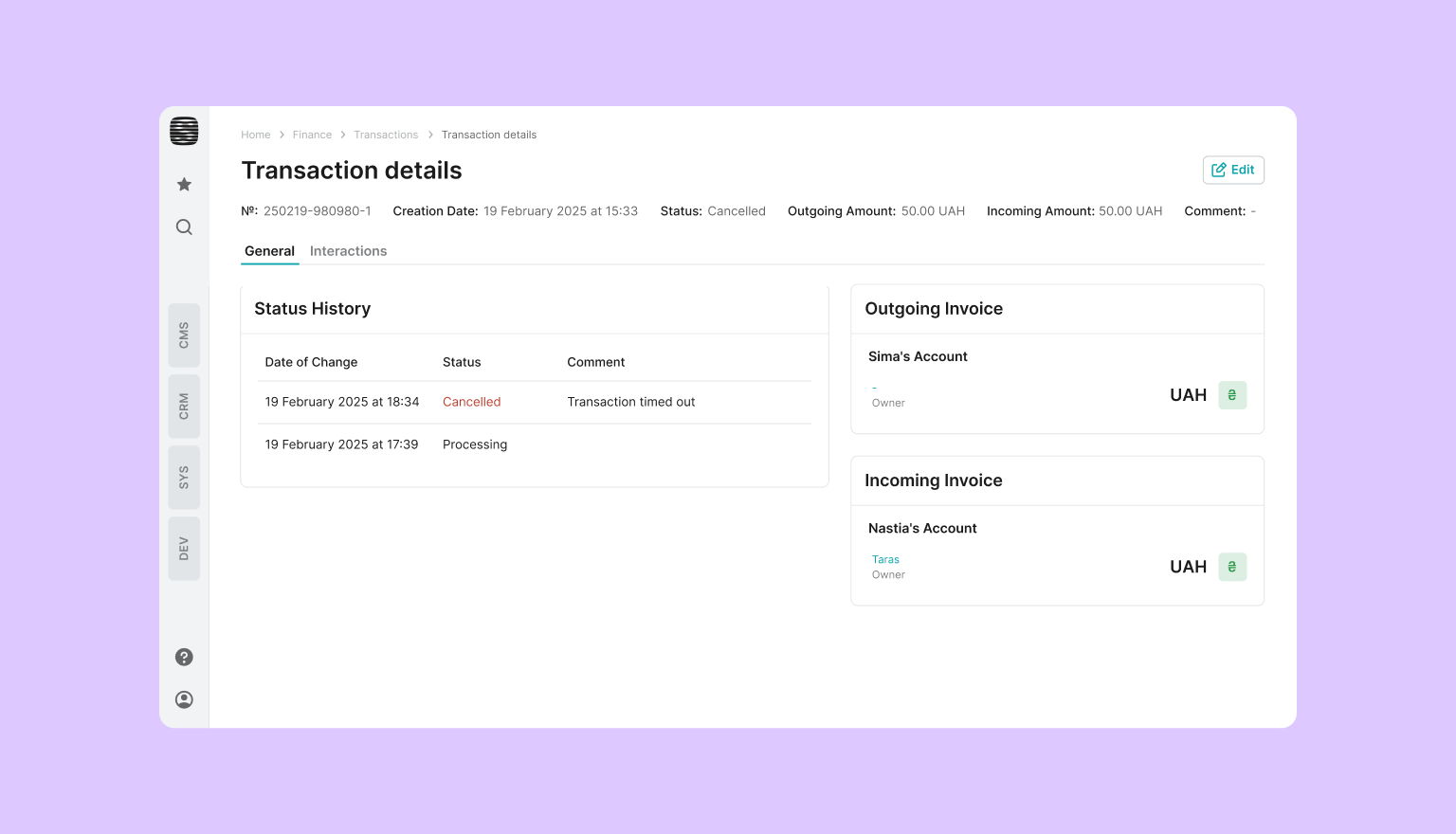Screen dimensions: 1456x834
Task: Click the Edit button
Action: (1232, 170)
